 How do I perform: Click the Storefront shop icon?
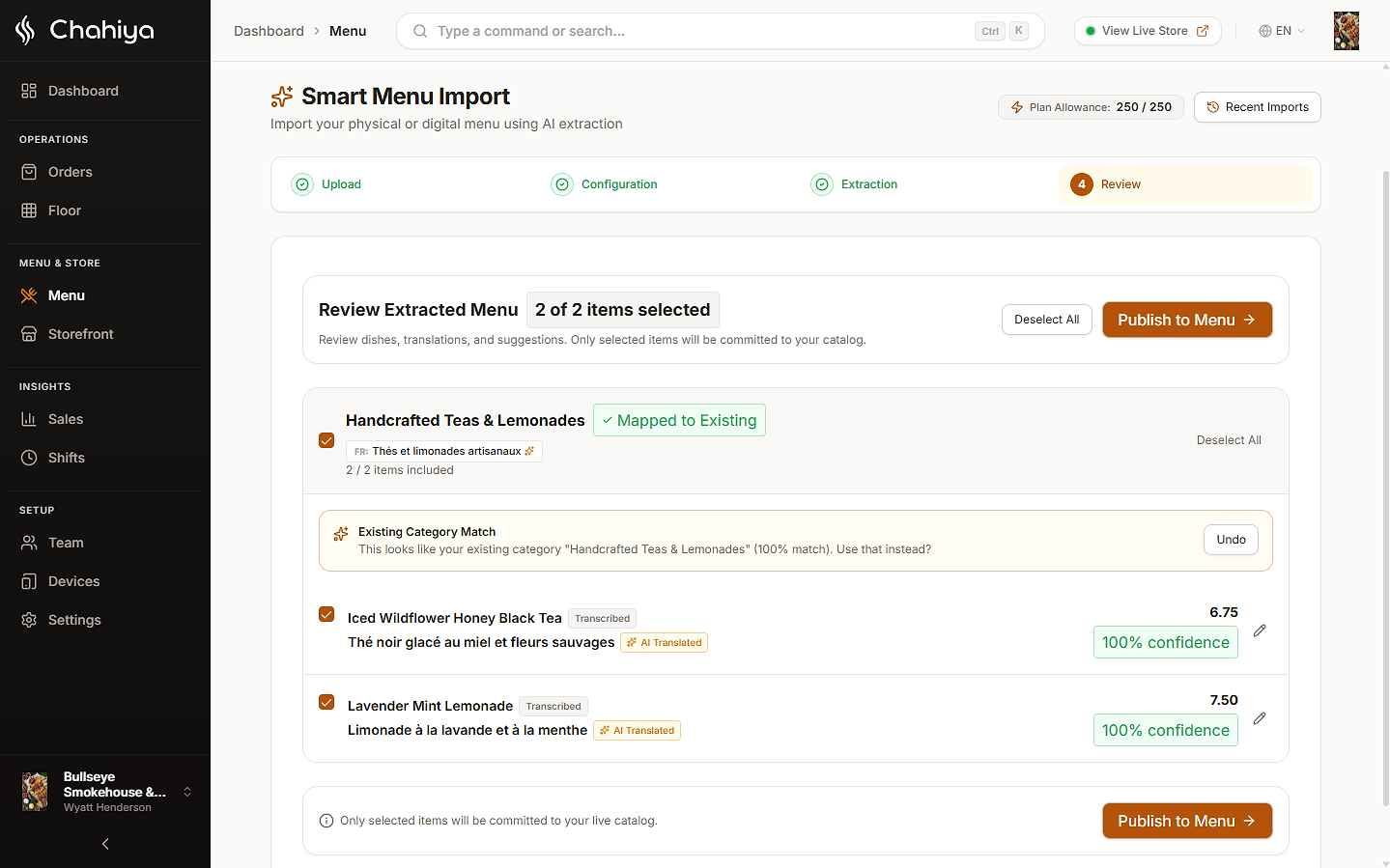[29, 334]
